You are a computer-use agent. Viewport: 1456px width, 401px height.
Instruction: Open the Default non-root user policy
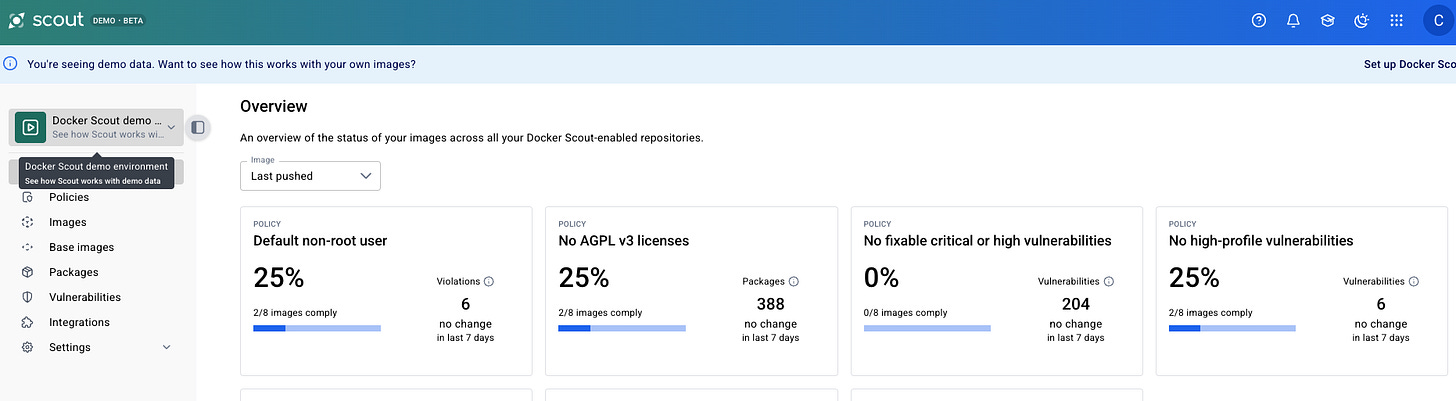(x=320, y=241)
